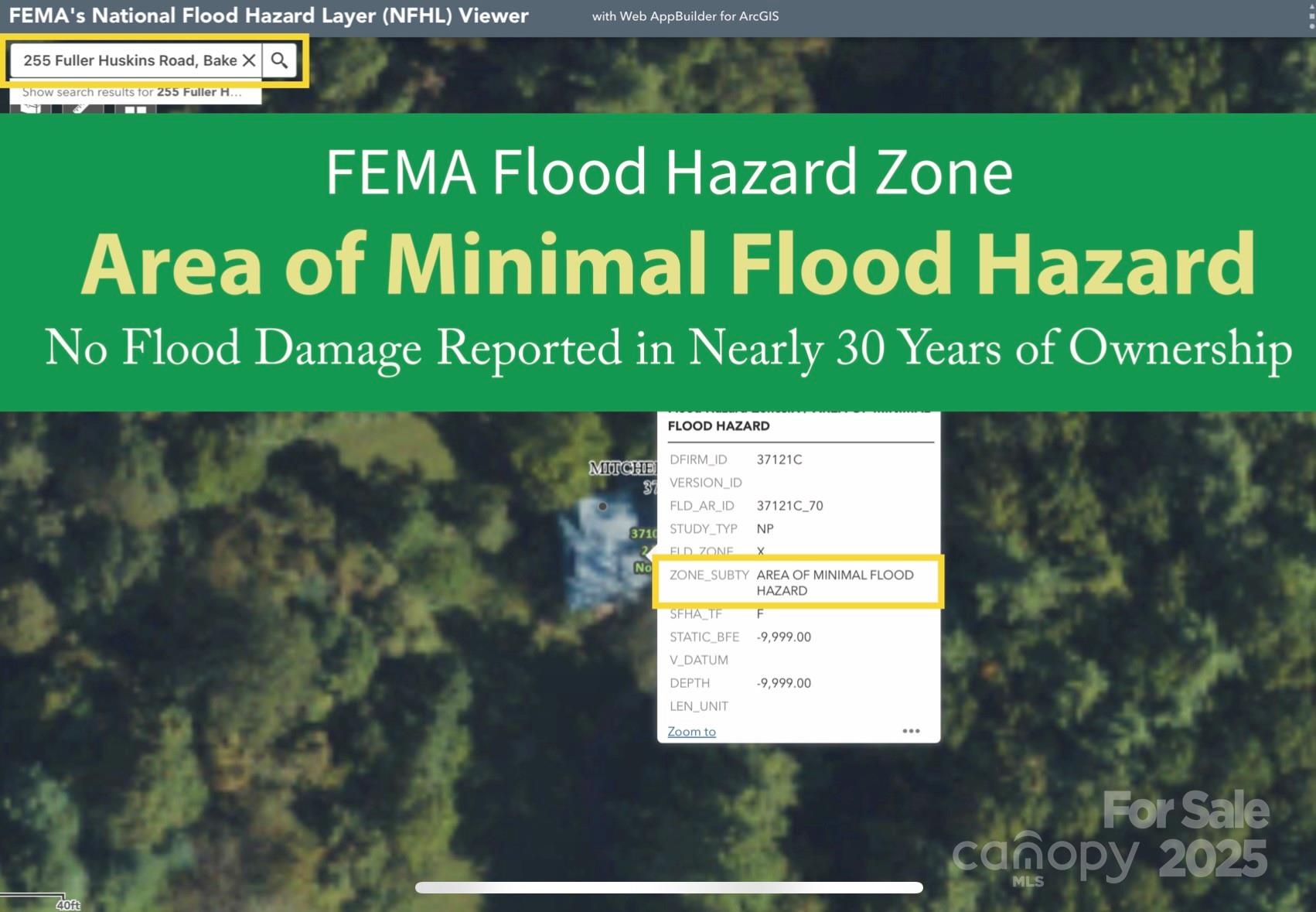This screenshot has height=912, width=1316.
Task: Click the VERSION_ID field label
Action: (x=705, y=483)
